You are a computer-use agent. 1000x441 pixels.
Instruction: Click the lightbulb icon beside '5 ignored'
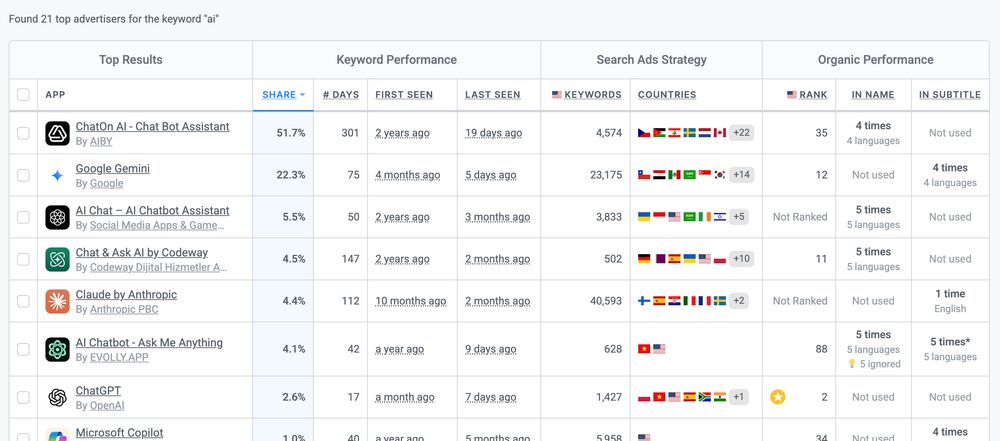click(x=851, y=364)
